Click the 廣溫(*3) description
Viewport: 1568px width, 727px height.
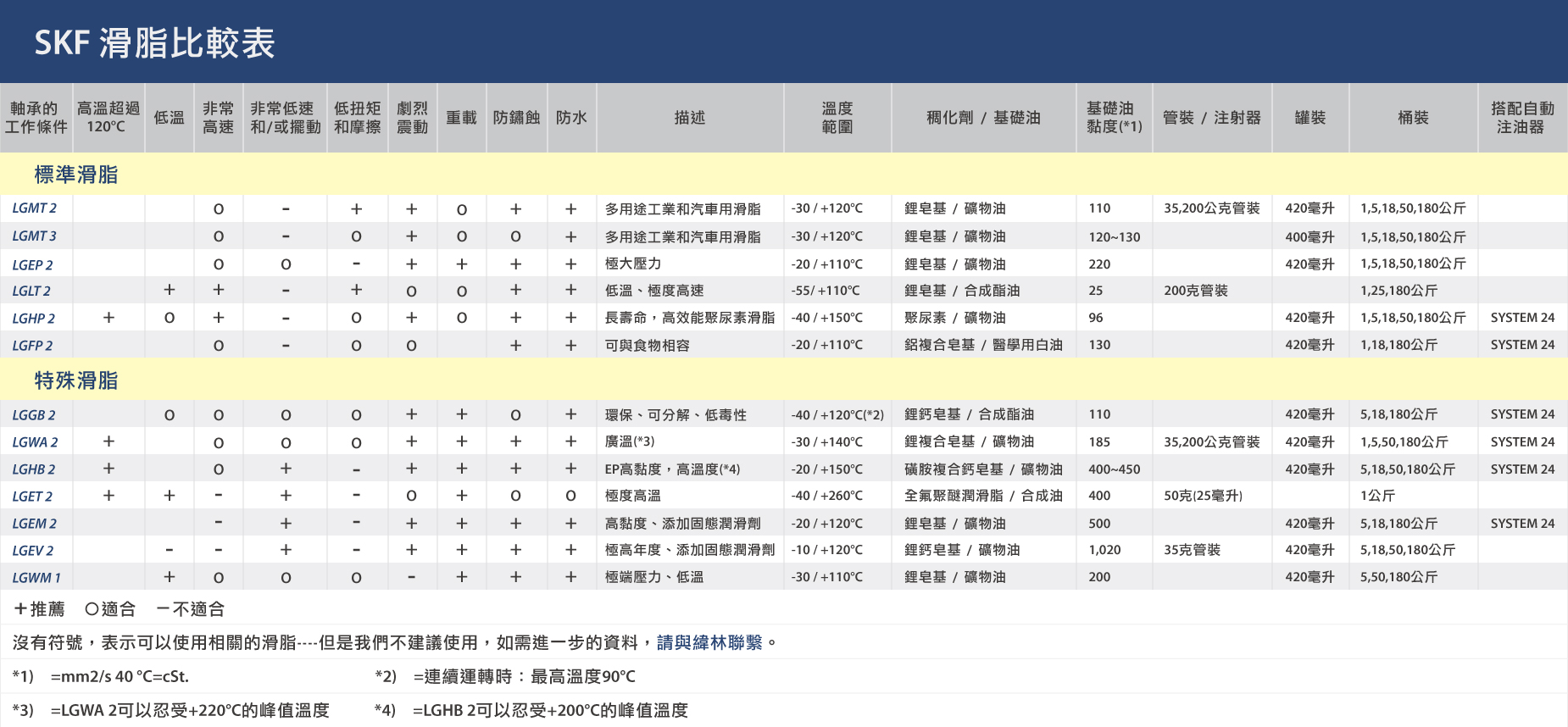630,441
